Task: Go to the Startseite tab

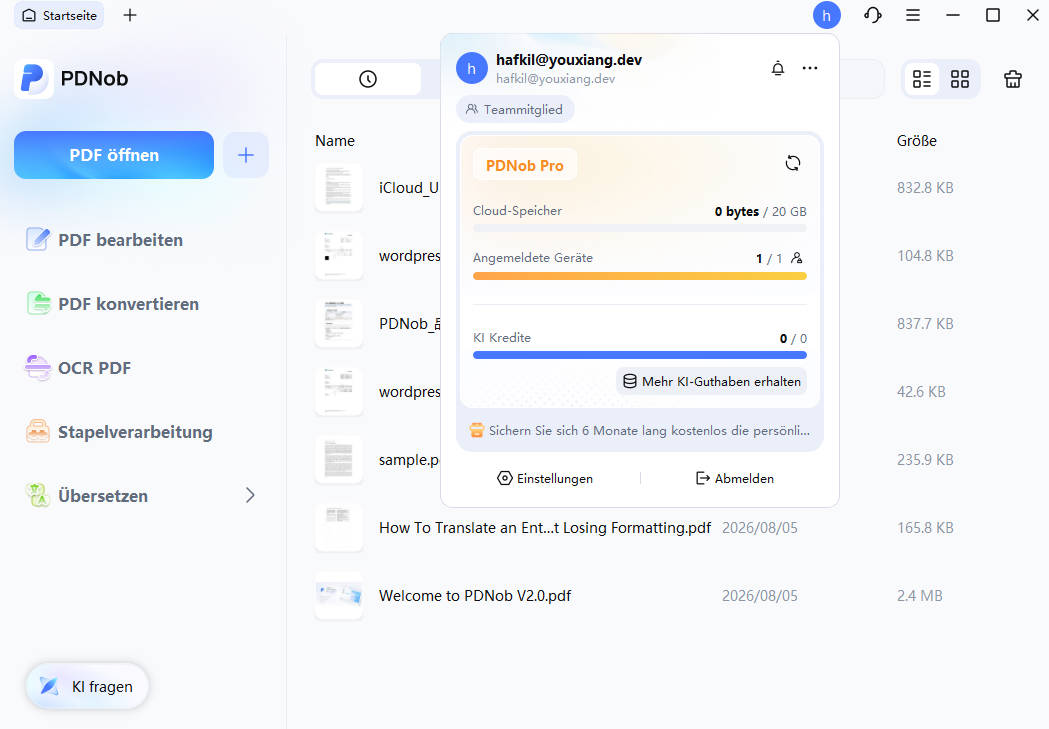Action: tap(59, 15)
